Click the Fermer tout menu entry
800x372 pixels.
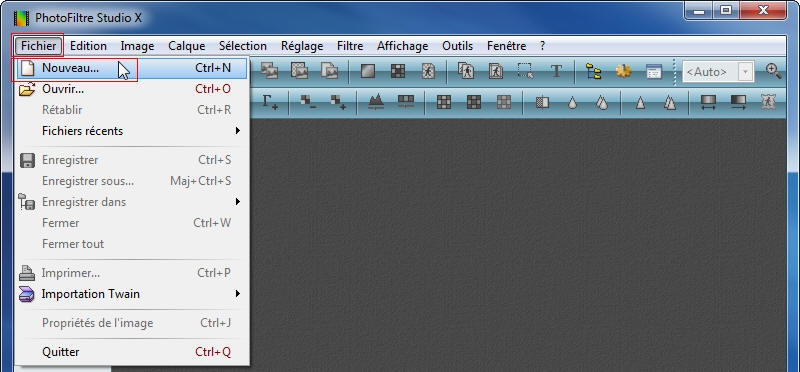(x=132, y=244)
